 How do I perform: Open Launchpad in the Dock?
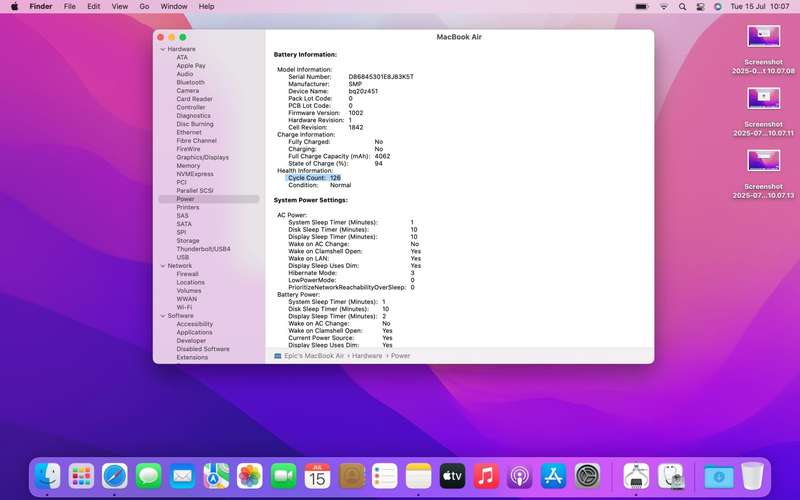[81, 477]
